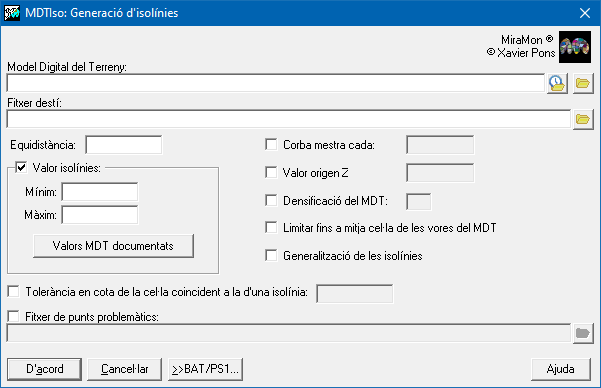Image resolution: width=601 pixels, height=388 pixels.
Task: Click greyed folder icon for punts problemàtics
Action: coord(583,333)
